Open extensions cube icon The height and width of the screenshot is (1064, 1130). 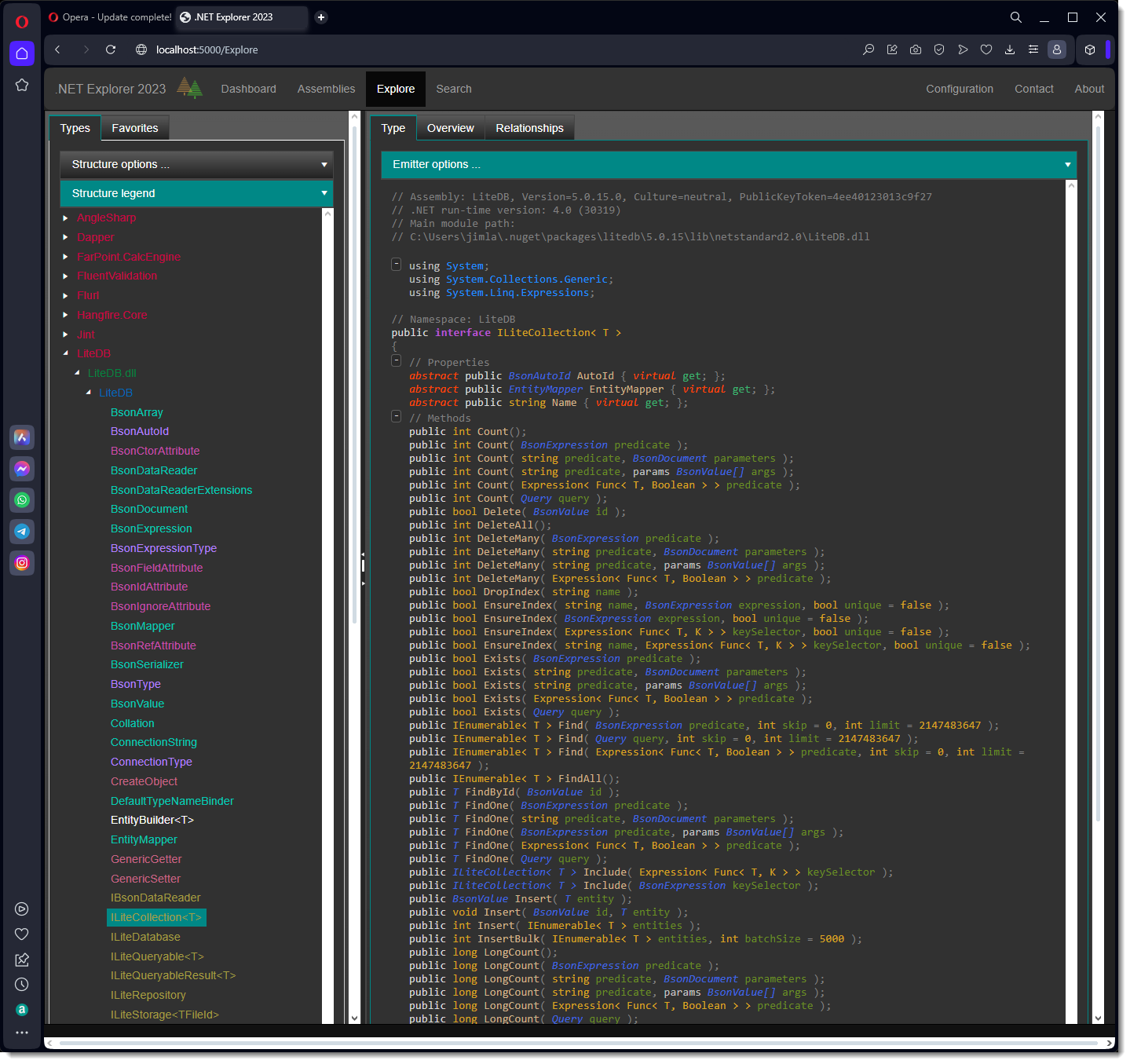(x=1090, y=49)
